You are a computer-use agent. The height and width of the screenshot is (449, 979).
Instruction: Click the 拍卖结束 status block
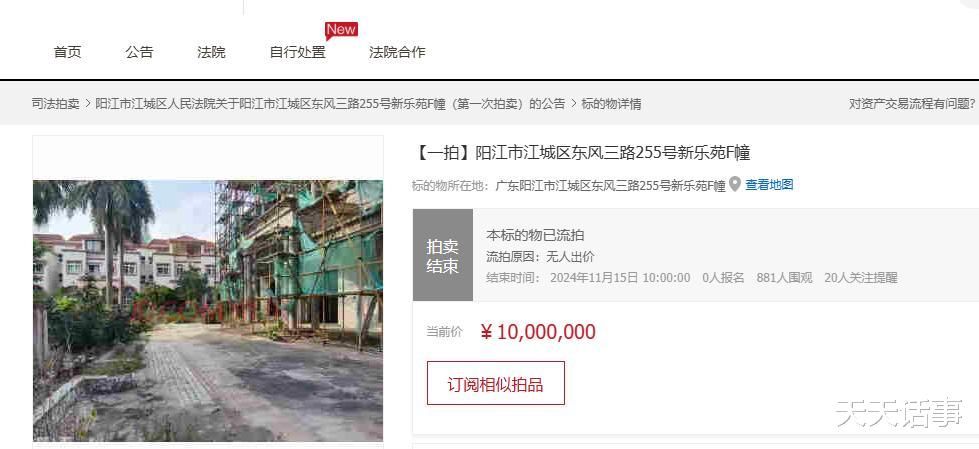click(x=443, y=255)
